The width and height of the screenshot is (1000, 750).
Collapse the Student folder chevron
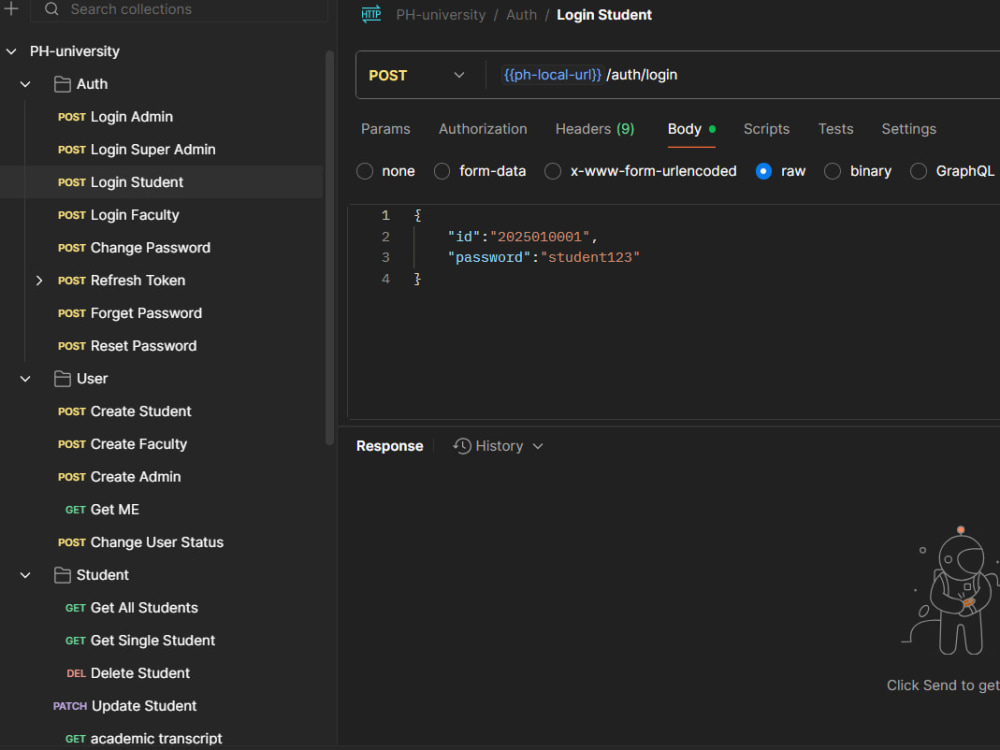click(x=26, y=575)
